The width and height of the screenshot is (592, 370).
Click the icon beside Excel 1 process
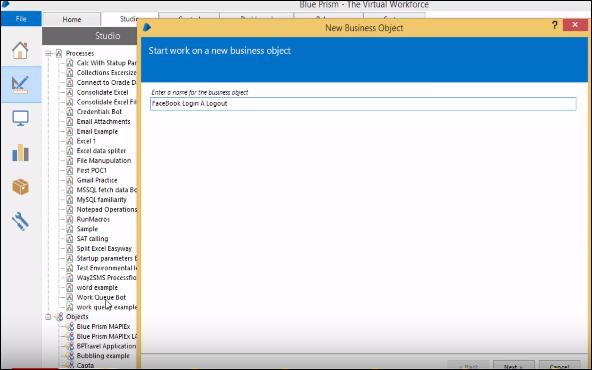click(x=69, y=141)
